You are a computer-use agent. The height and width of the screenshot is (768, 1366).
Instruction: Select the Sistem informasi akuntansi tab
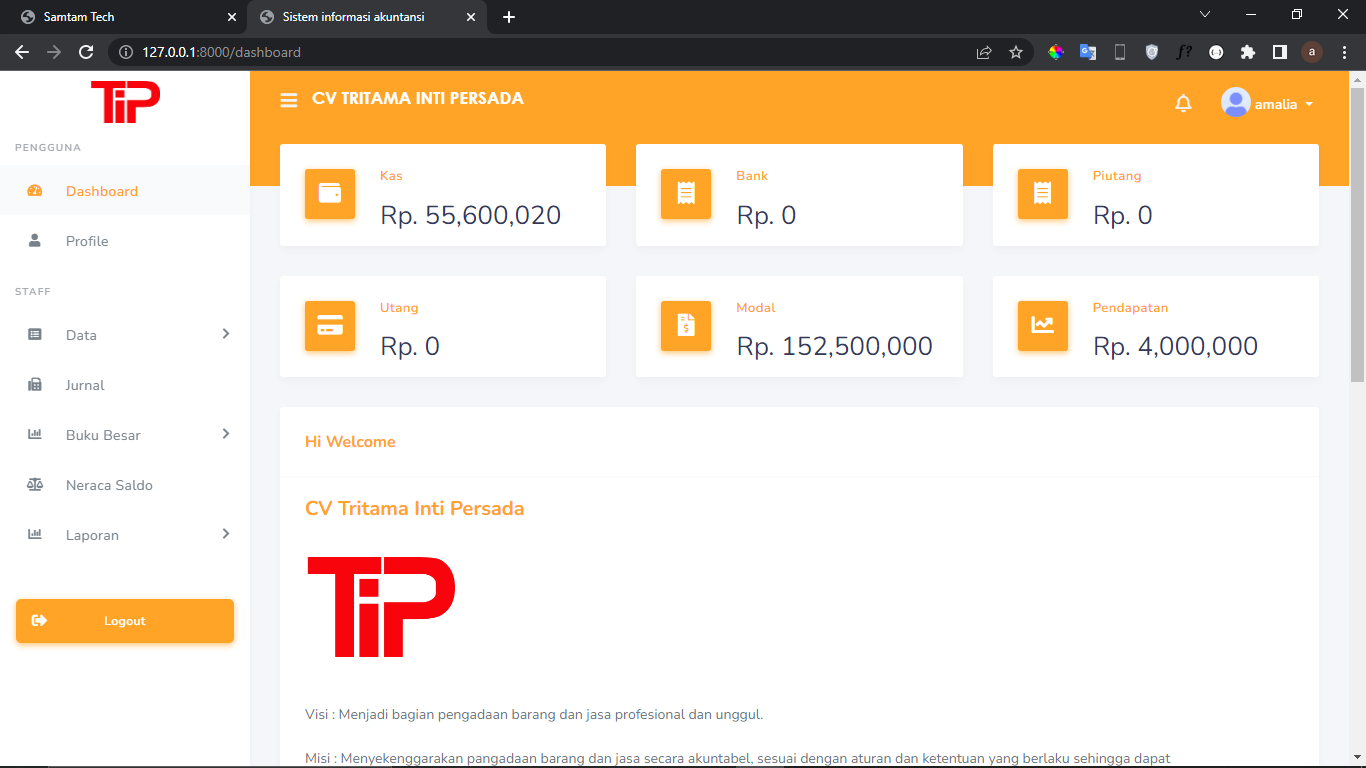pyautogui.click(x=367, y=17)
